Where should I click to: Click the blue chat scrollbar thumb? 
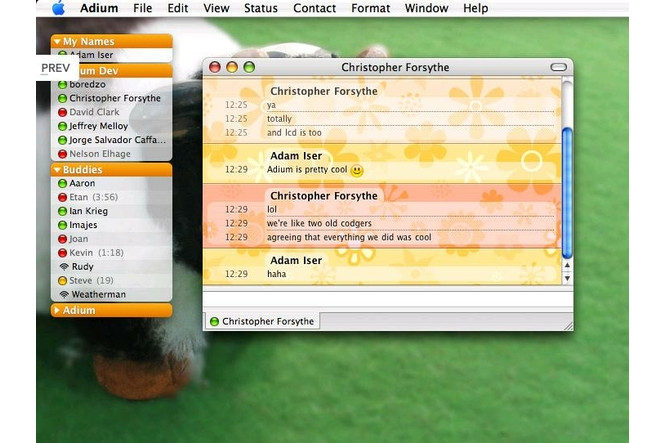(567, 190)
